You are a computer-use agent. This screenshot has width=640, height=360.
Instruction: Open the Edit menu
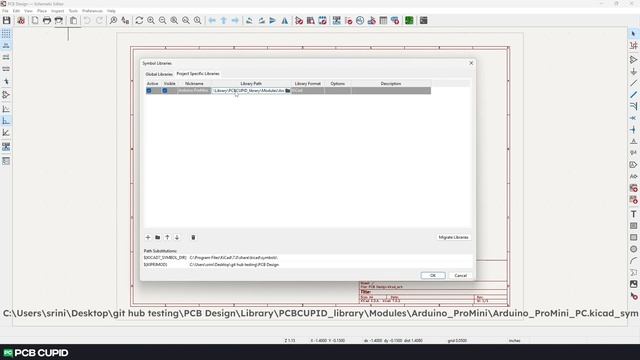pyautogui.click(x=16, y=11)
